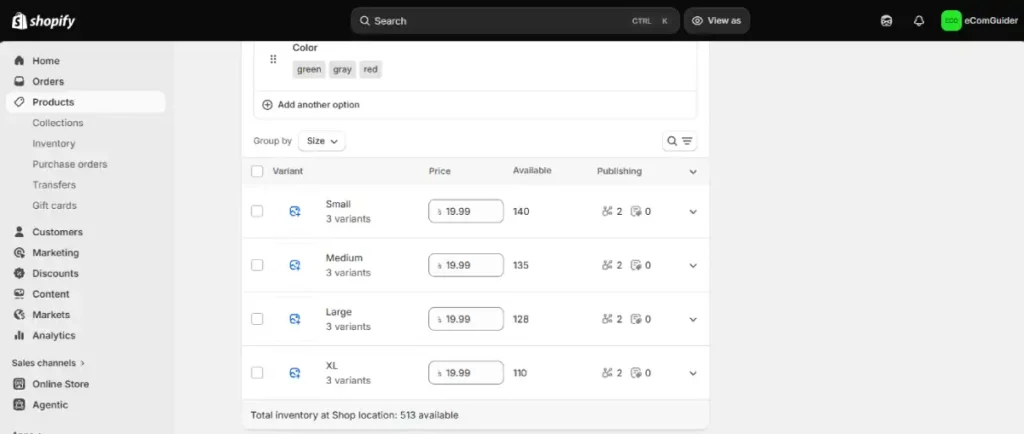Click the Customers person icon
Screen dimensions: 1024x434
[x=20, y=232]
